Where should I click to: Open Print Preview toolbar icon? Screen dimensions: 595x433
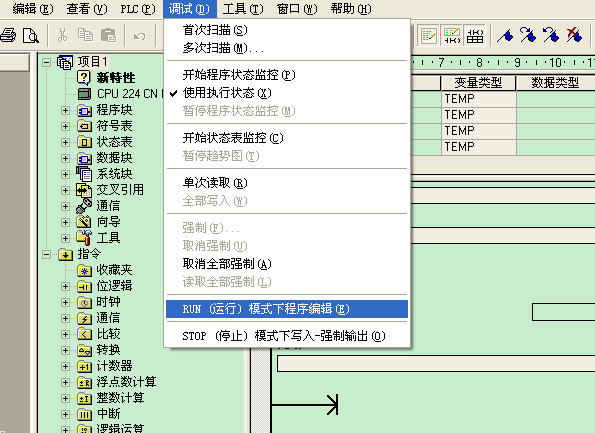coord(31,36)
